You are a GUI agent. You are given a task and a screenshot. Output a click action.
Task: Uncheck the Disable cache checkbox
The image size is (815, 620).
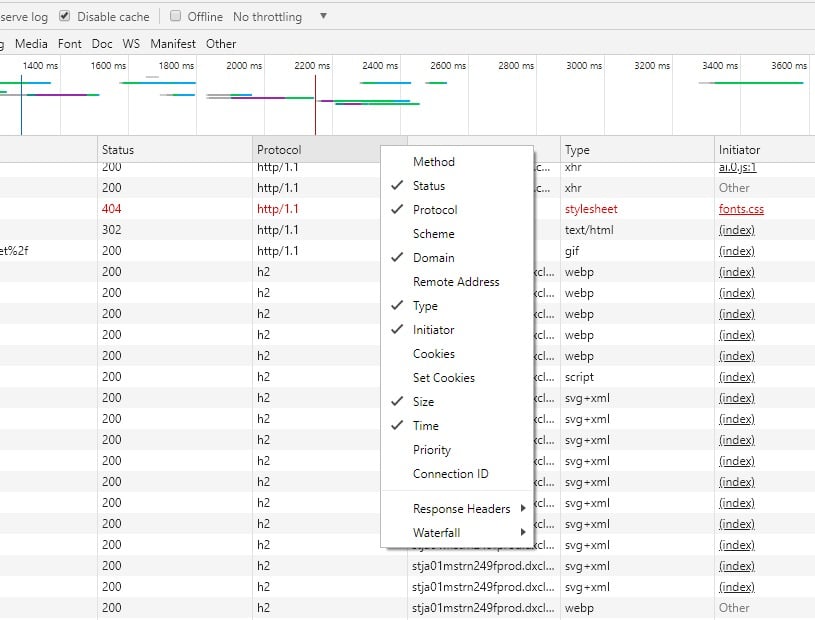(65, 16)
